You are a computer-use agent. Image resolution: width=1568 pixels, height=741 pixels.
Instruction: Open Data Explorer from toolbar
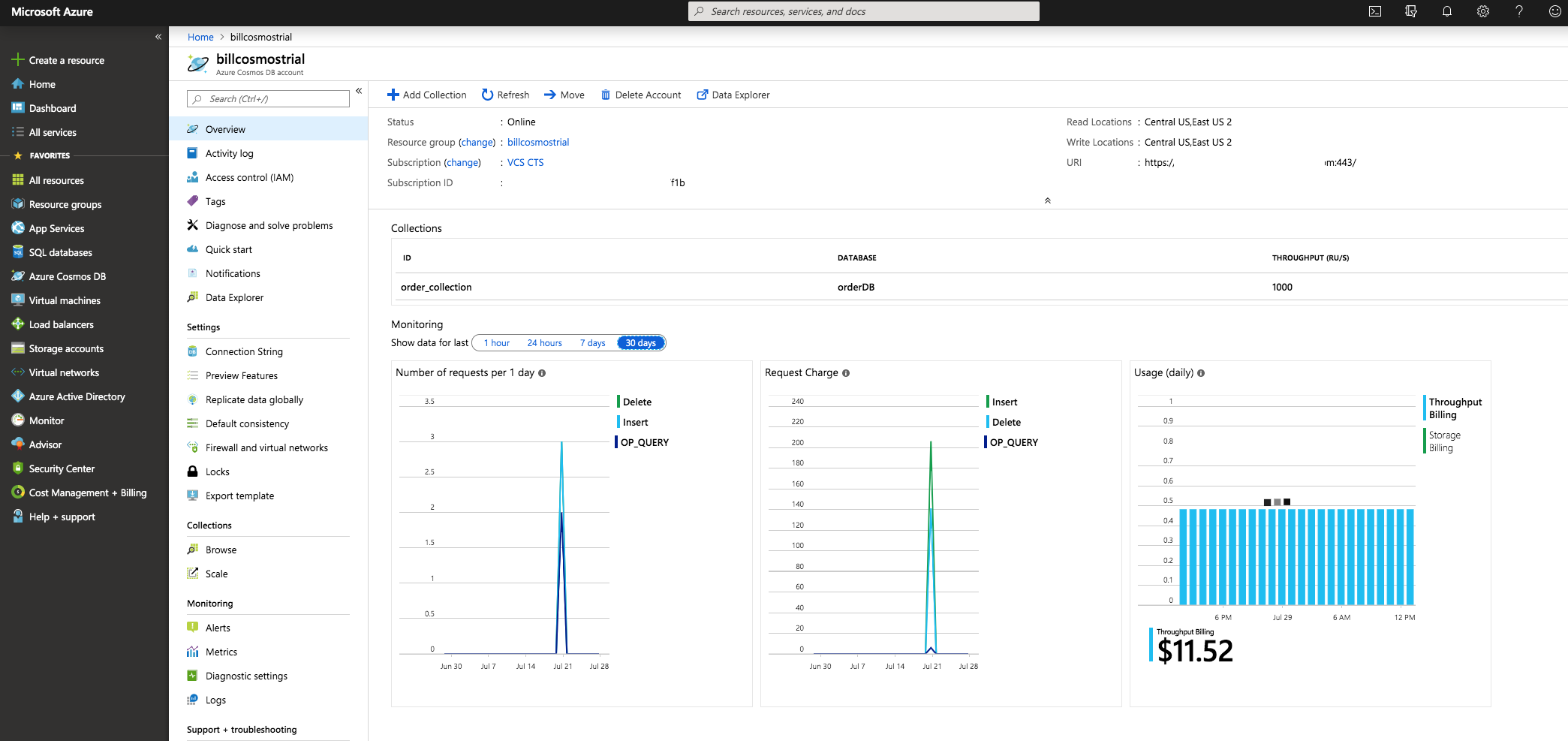[733, 95]
